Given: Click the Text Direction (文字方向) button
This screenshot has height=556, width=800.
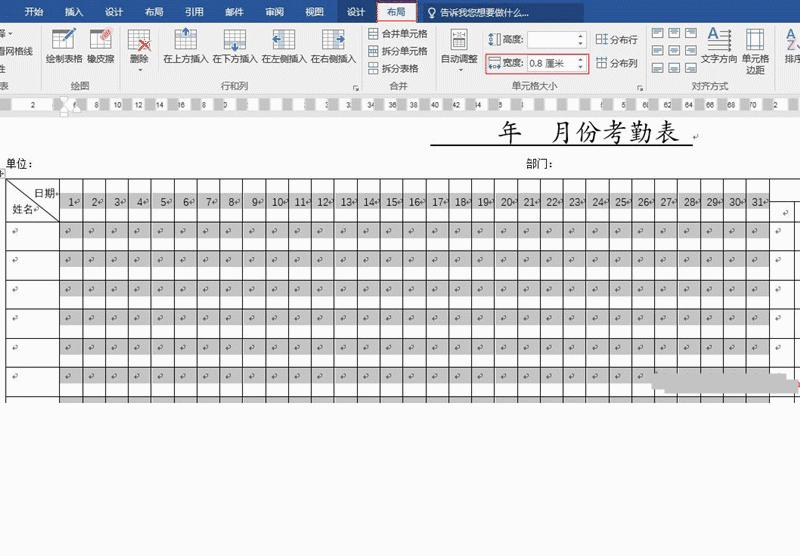Looking at the screenshot, I should tap(719, 46).
